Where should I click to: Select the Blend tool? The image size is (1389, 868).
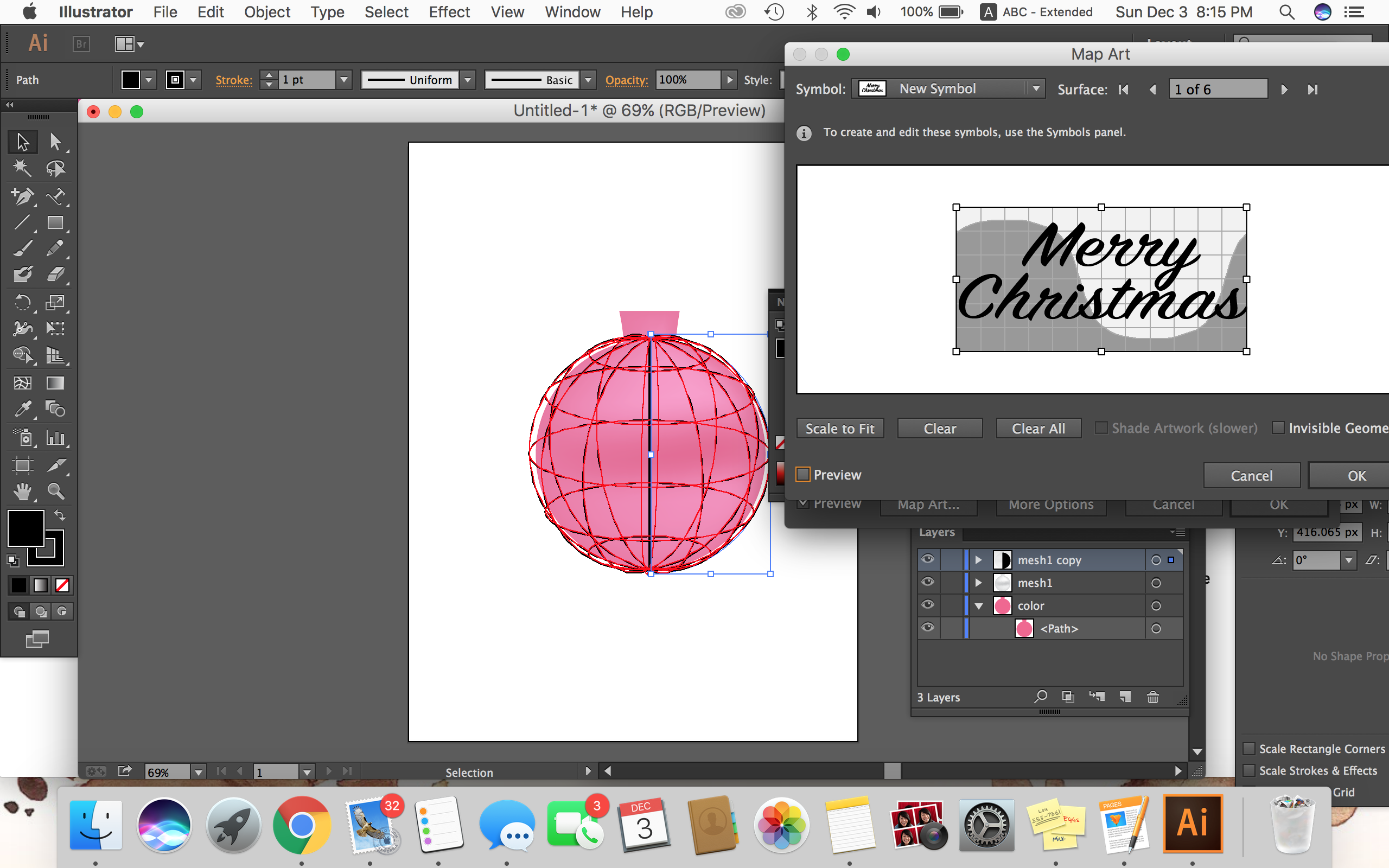click(x=55, y=409)
